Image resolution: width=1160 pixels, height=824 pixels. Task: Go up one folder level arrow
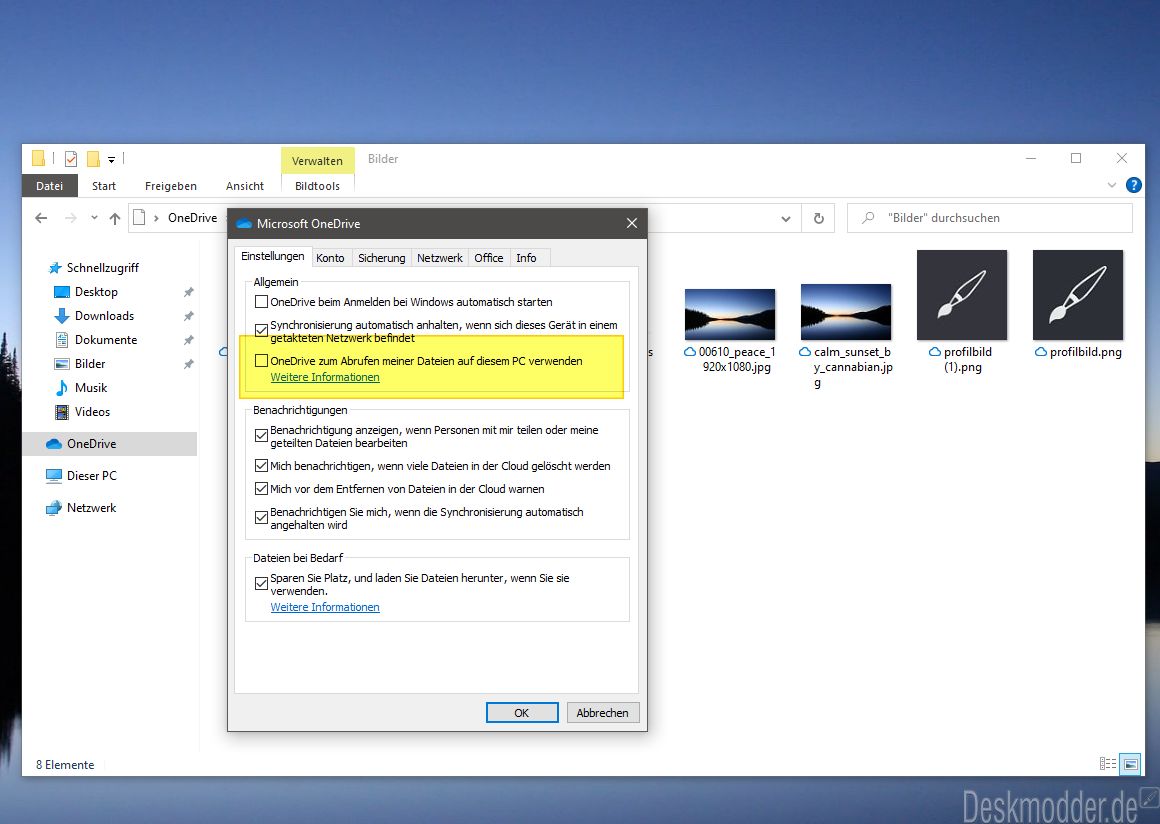(x=115, y=218)
